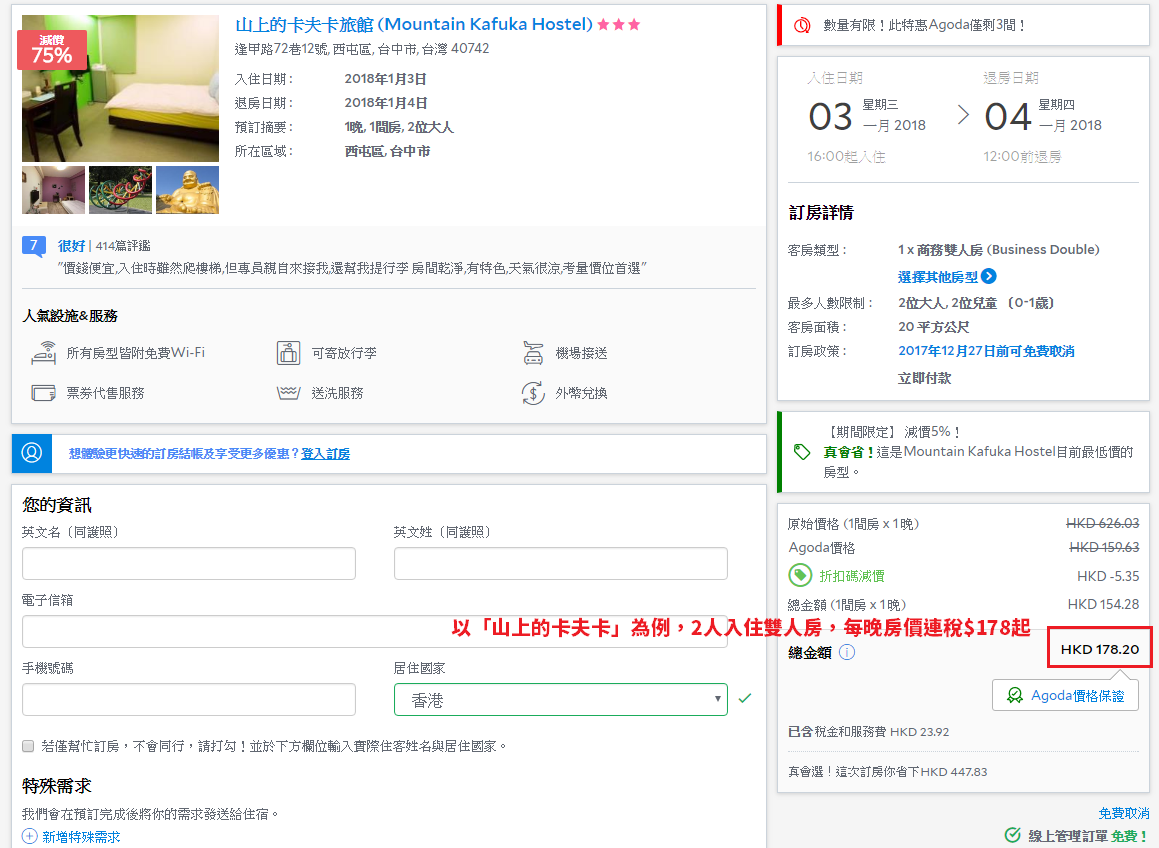Click the discount code coupon icon
Screen dimensions: 1159x848
click(x=801, y=575)
